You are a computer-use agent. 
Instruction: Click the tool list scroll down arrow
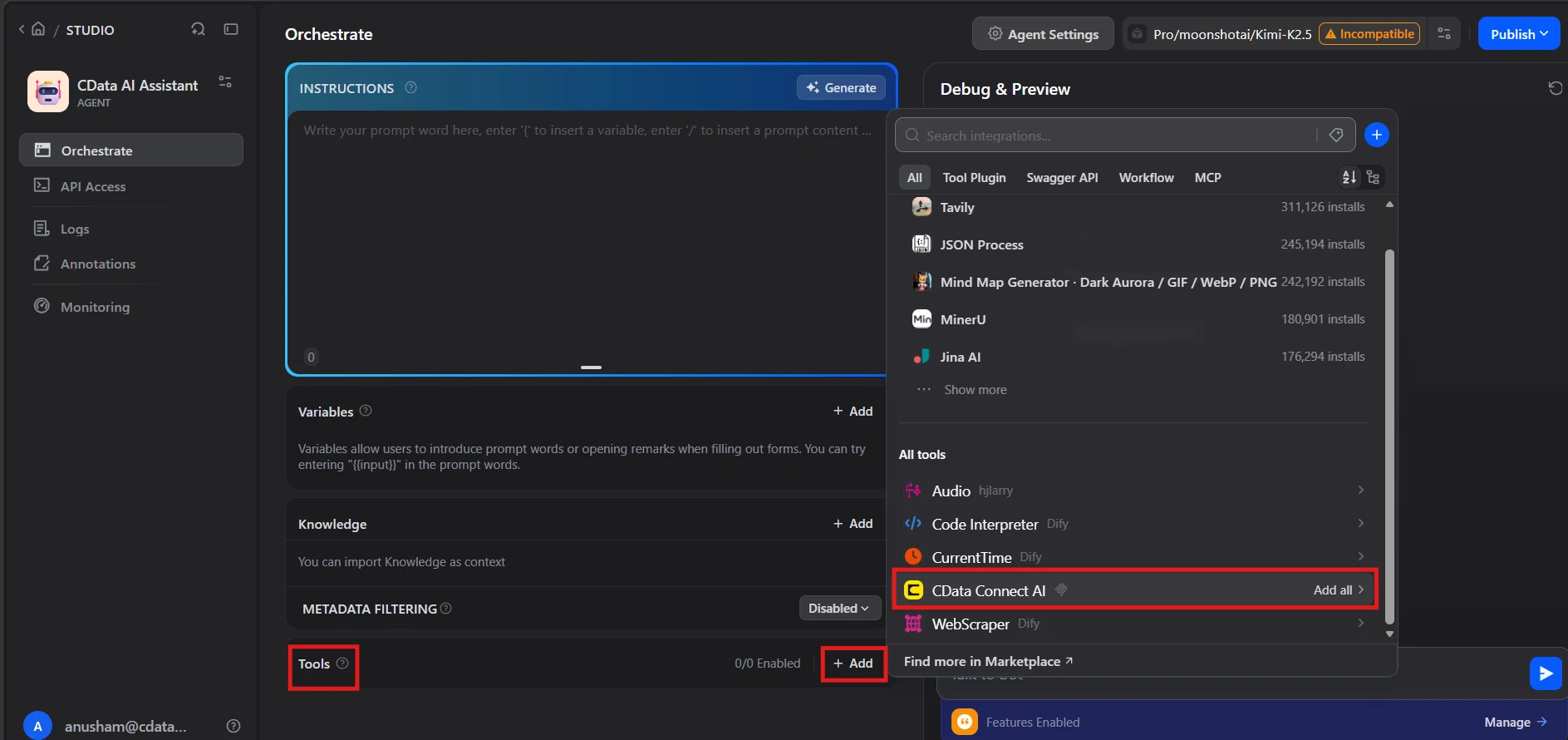[1389, 634]
